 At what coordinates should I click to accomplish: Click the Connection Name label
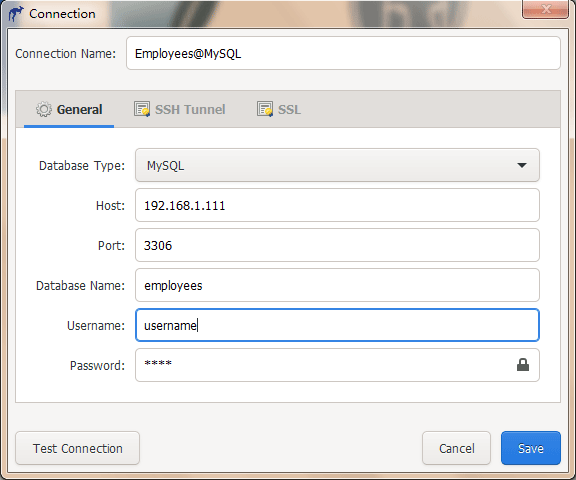[65, 54]
